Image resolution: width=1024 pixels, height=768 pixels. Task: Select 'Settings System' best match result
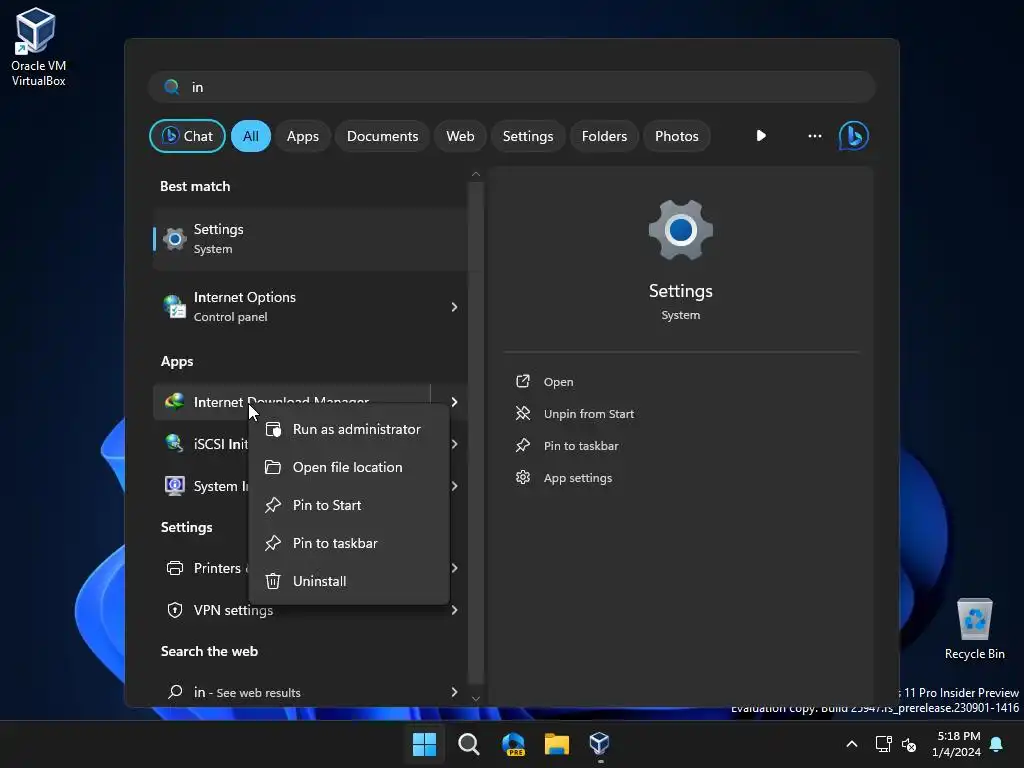pyautogui.click(x=310, y=239)
